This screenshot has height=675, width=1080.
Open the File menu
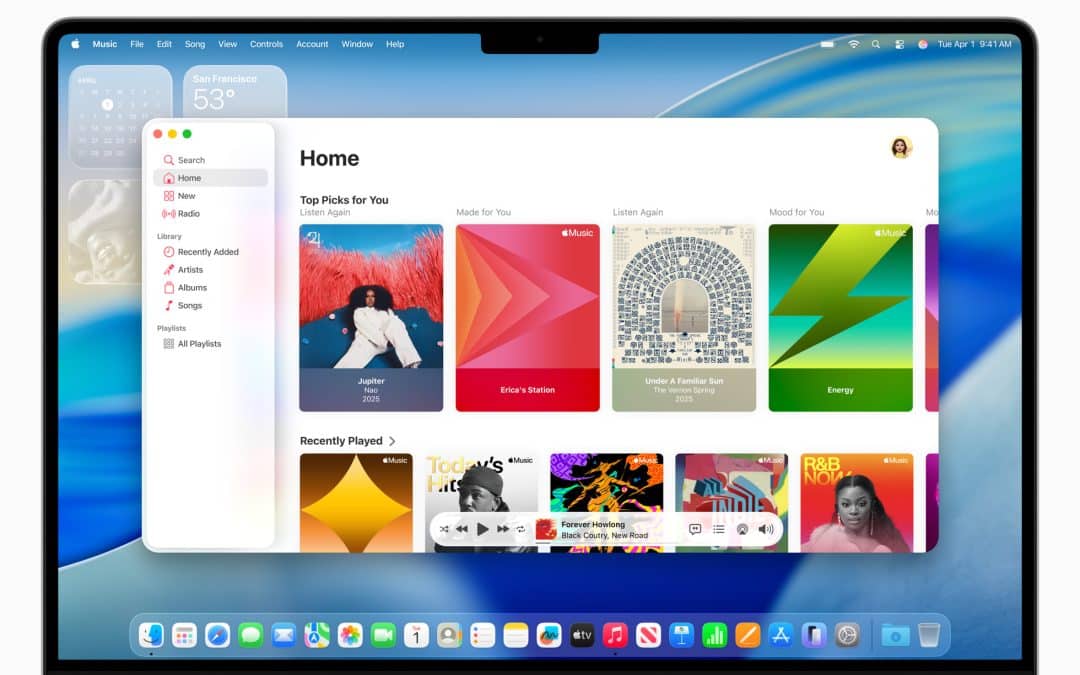(x=137, y=43)
